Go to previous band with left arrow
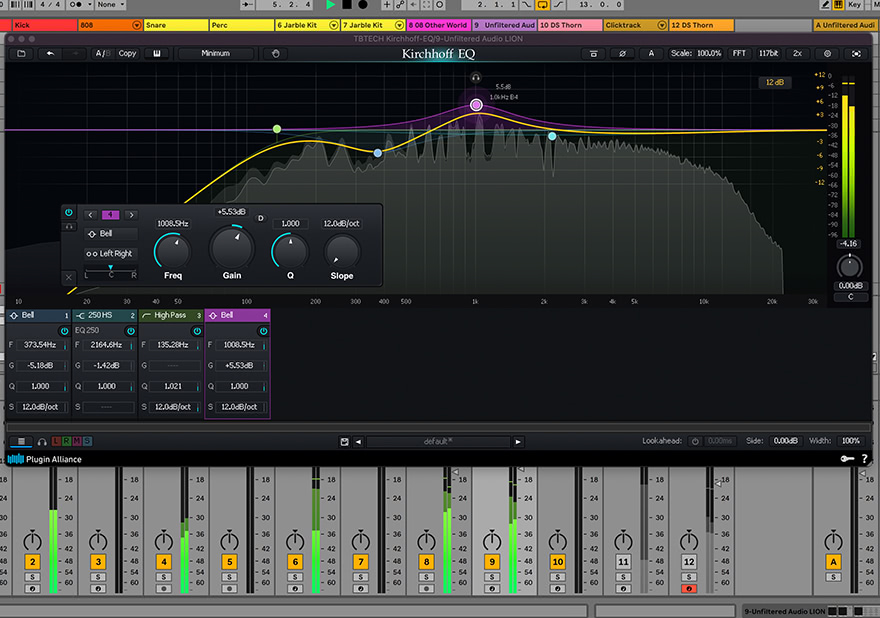The image size is (880, 618). click(90, 215)
